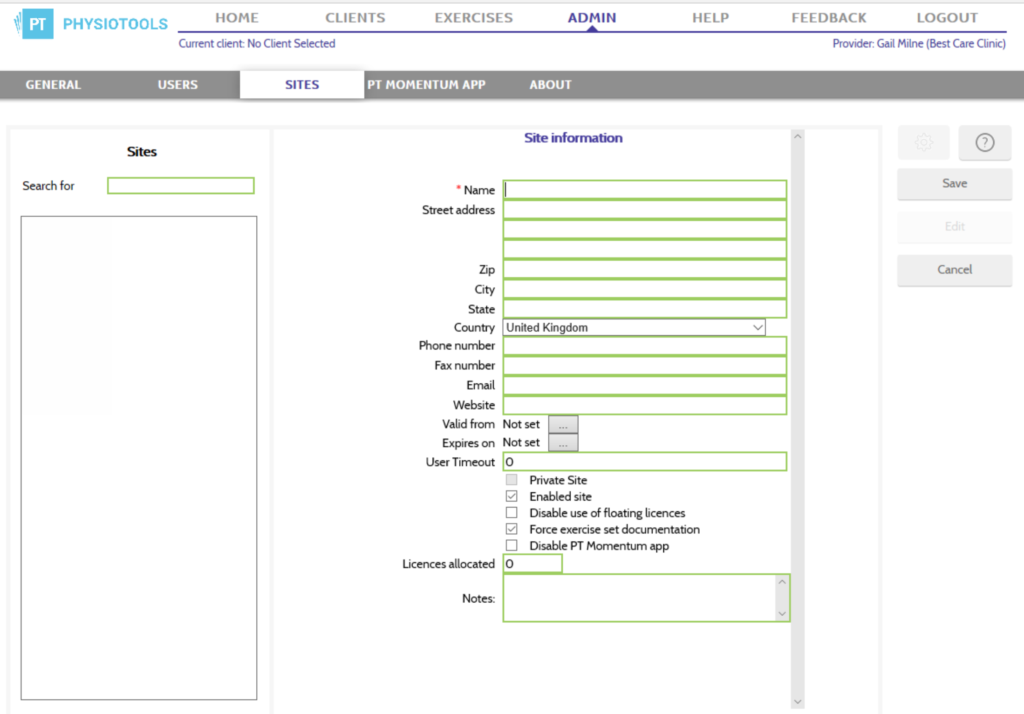1024x714 pixels.
Task: Click the site Name input field
Action: coord(645,189)
